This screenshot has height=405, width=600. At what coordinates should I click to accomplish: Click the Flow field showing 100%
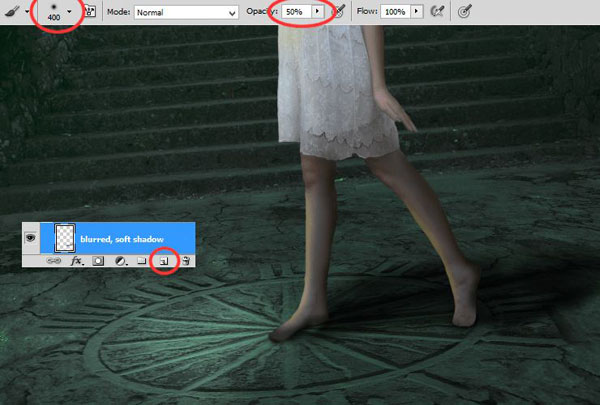point(395,12)
